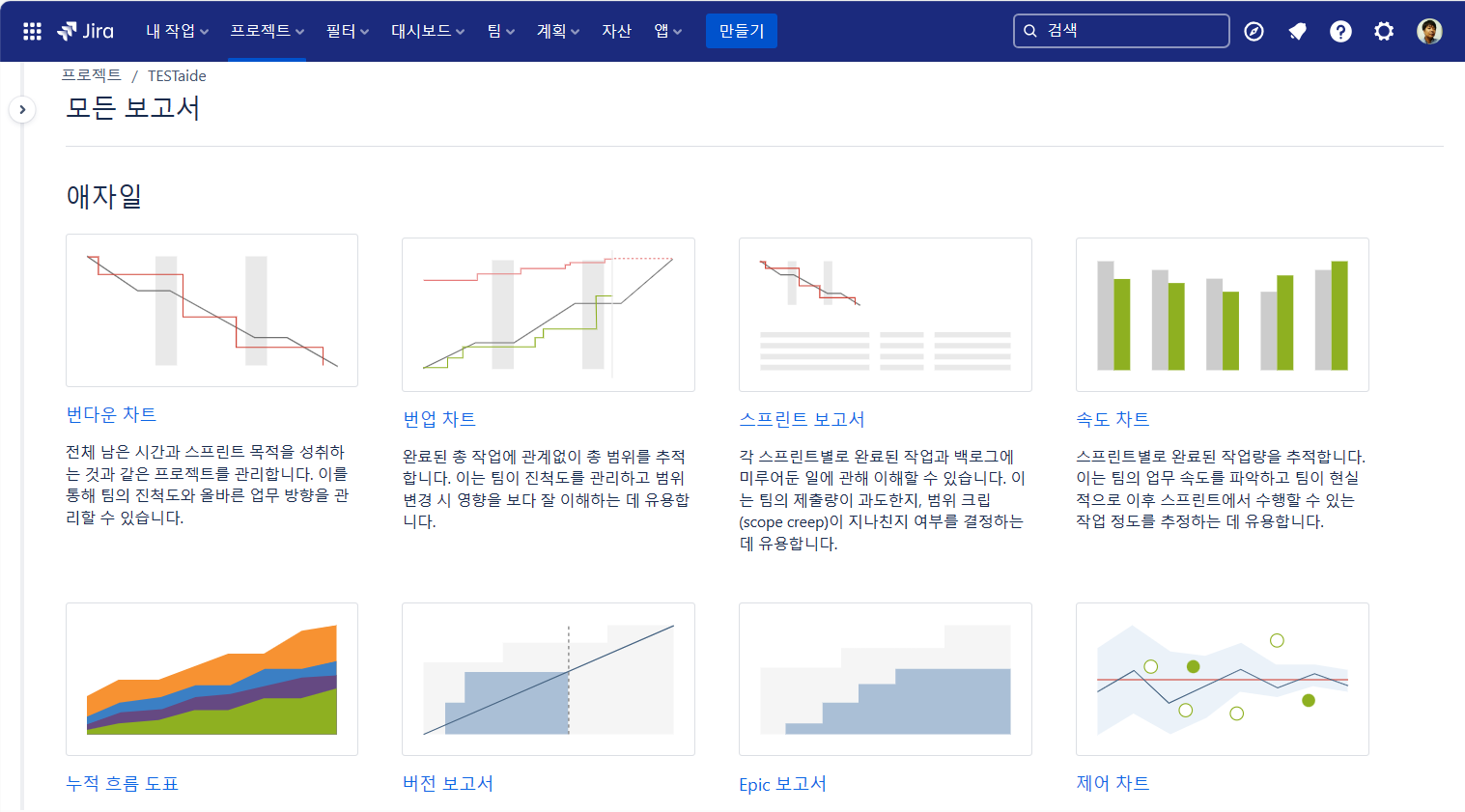Expand the collapsed sidebar arrow

pyautogui.click(x=22, y=109)
